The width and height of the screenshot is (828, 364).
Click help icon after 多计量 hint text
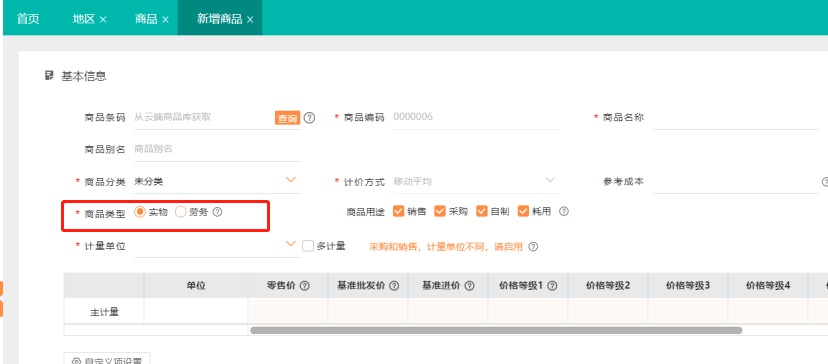click(x=533, y=247)
